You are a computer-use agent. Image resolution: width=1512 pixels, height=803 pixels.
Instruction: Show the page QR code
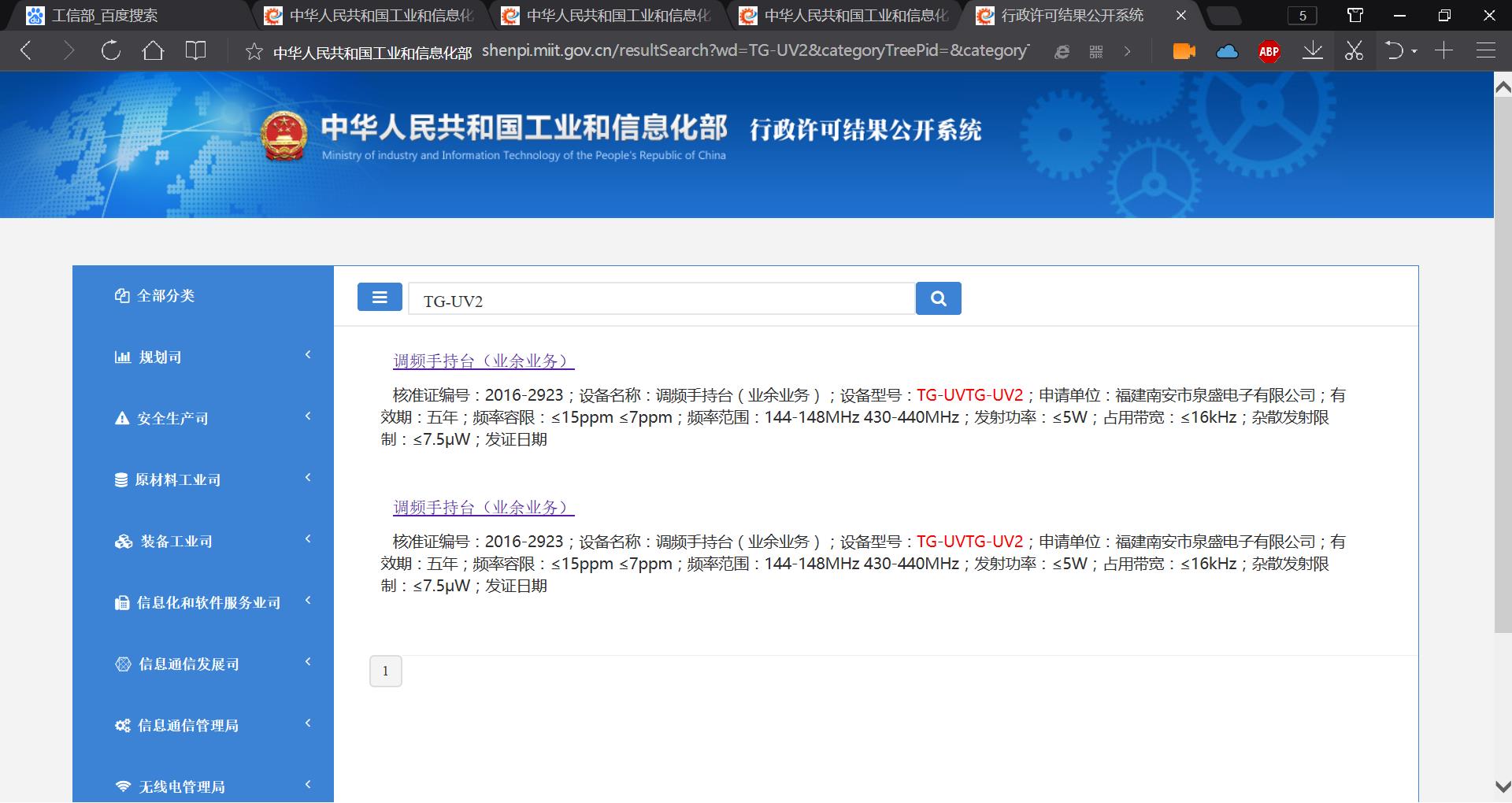1096,52
